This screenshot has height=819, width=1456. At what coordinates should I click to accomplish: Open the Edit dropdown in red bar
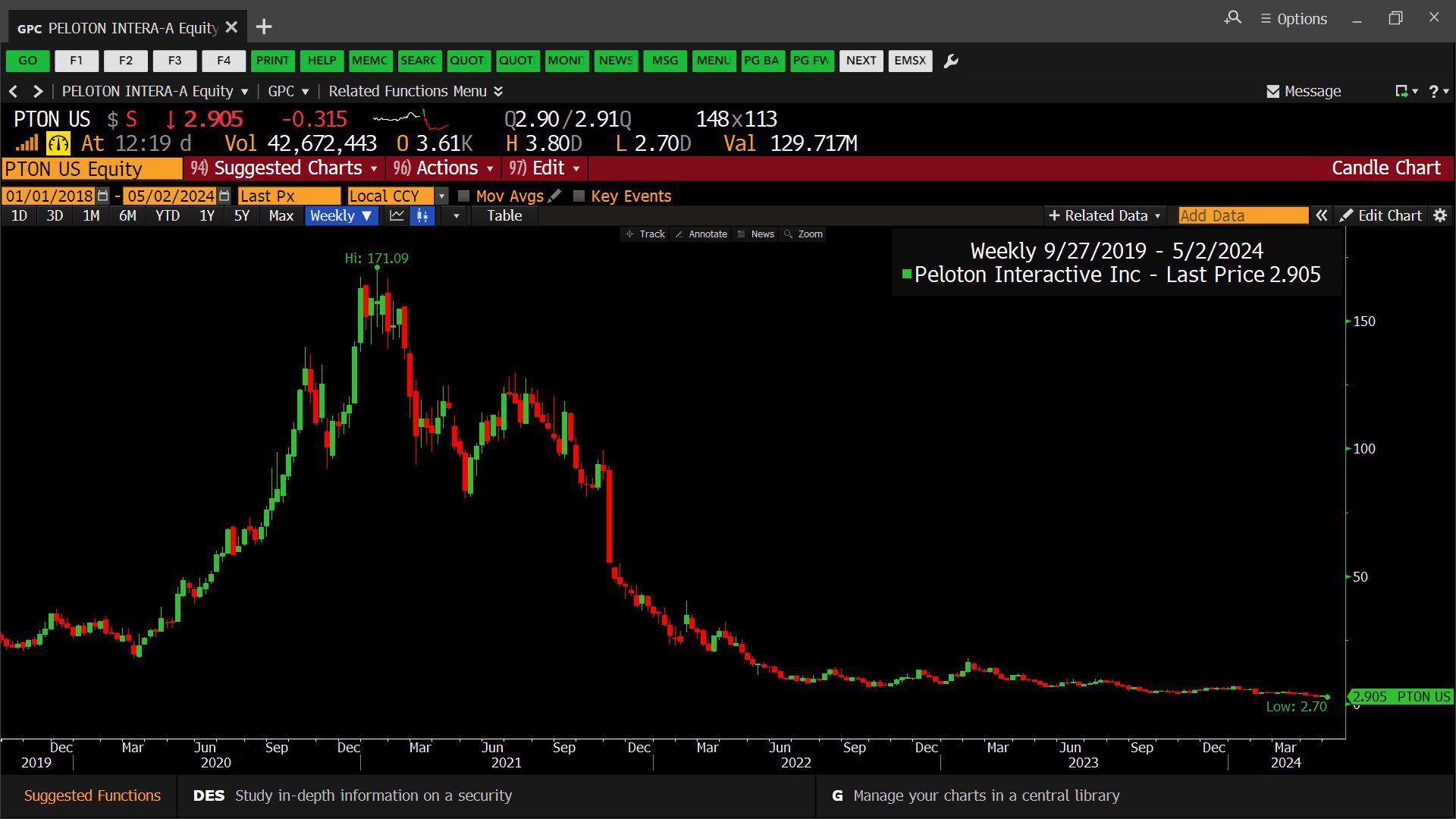[544, 168]
